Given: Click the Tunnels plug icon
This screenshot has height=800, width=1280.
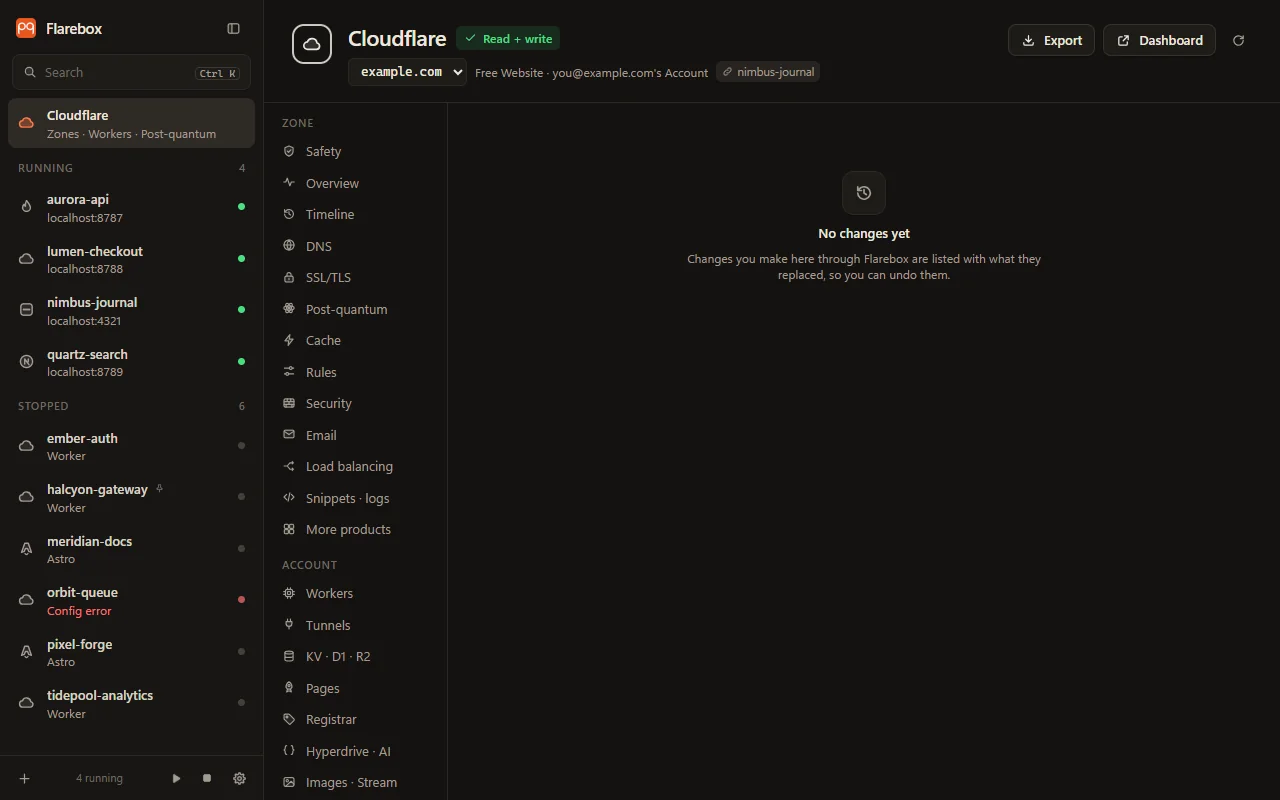Looking at the screenshot, I should pyautogui.click(x=289, y=625).
